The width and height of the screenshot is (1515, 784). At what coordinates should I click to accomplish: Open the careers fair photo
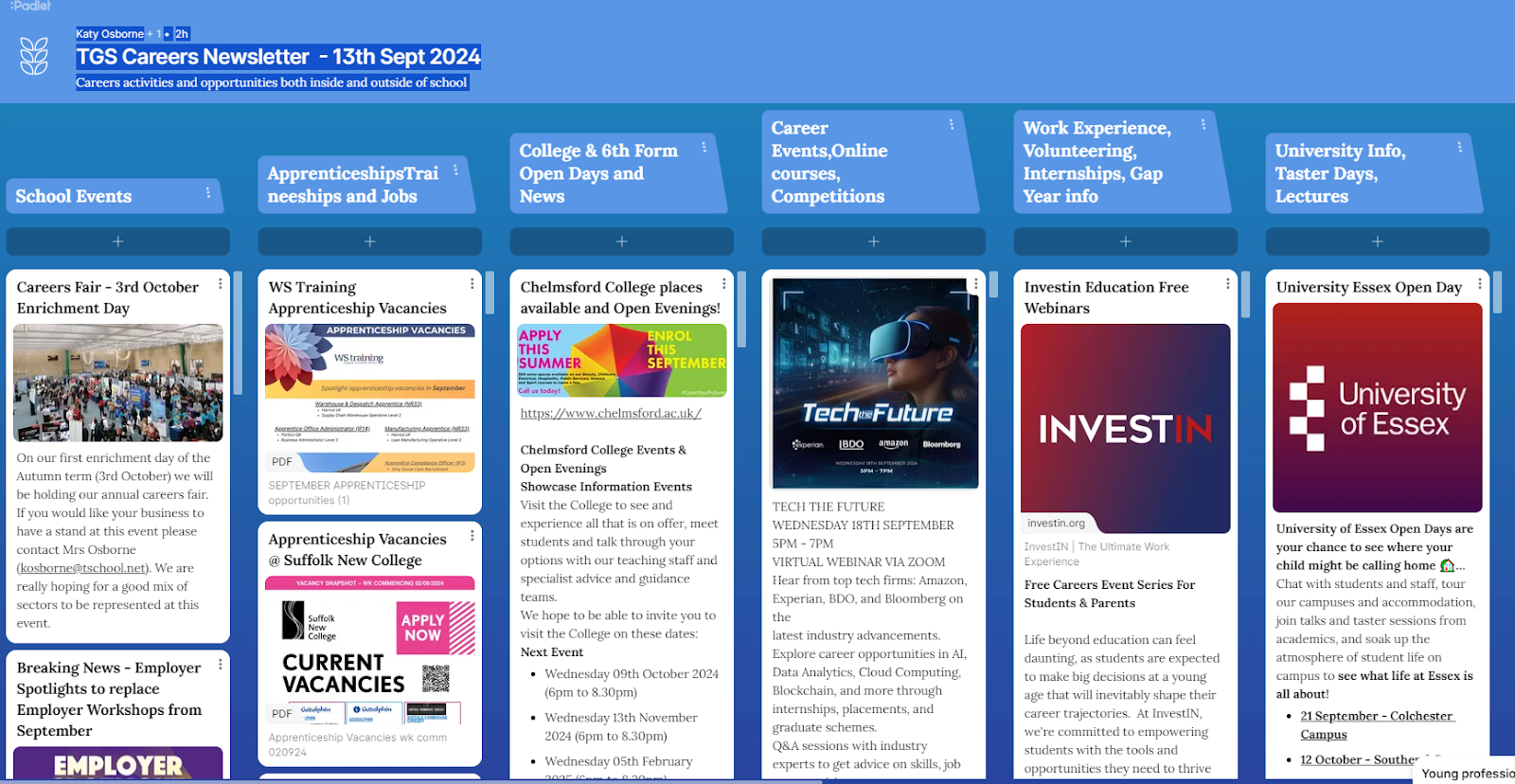118,383
